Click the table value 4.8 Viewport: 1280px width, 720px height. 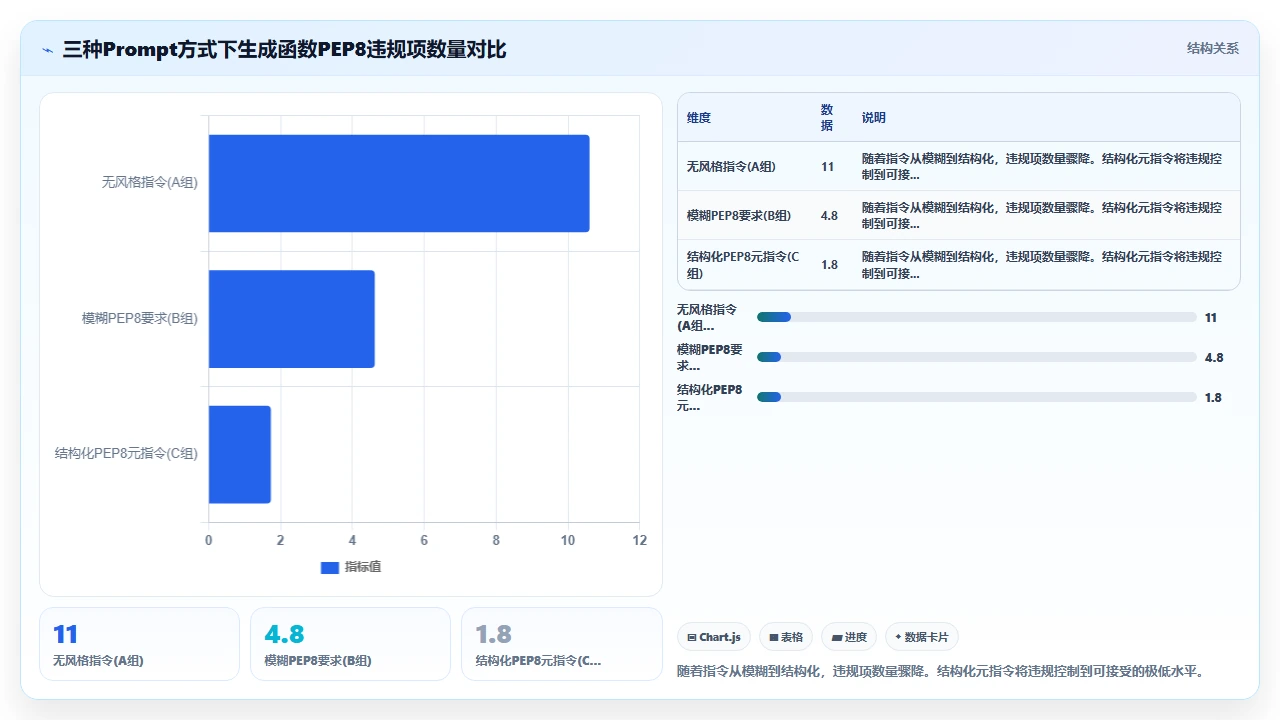click(829, 216)
